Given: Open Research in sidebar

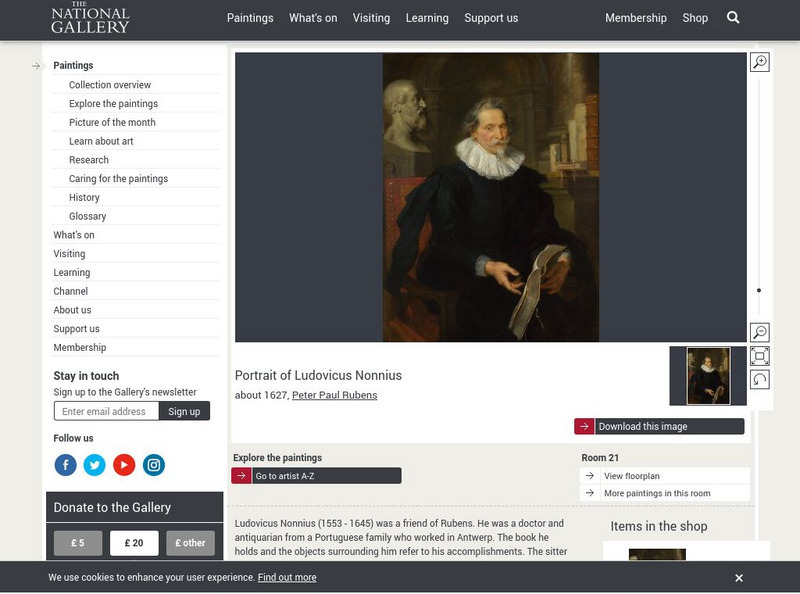Looking at the screenshot, I should [89, 160].
